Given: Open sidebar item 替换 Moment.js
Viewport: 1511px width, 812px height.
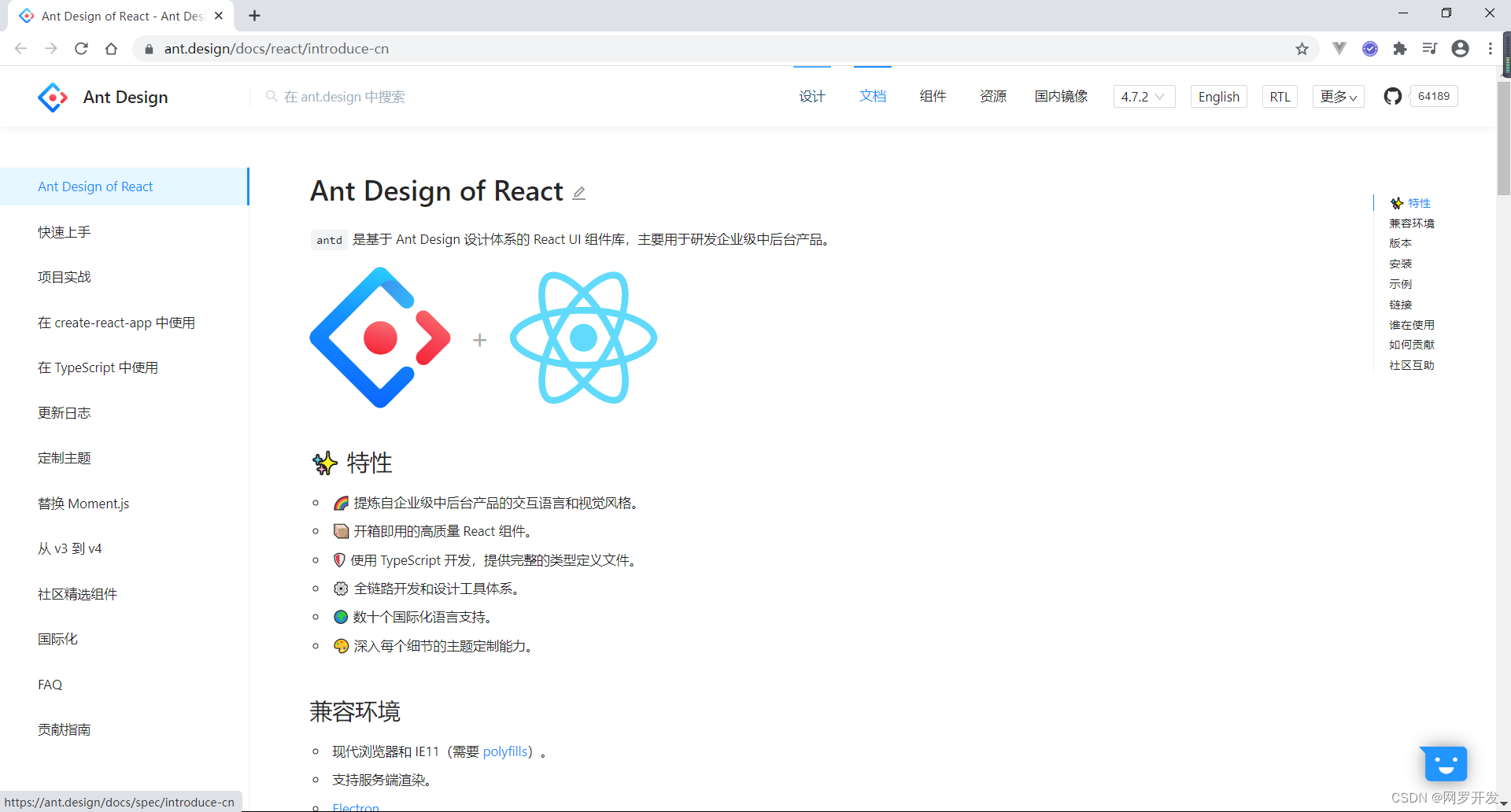Looking at the screenshot, I should (124, 504).
